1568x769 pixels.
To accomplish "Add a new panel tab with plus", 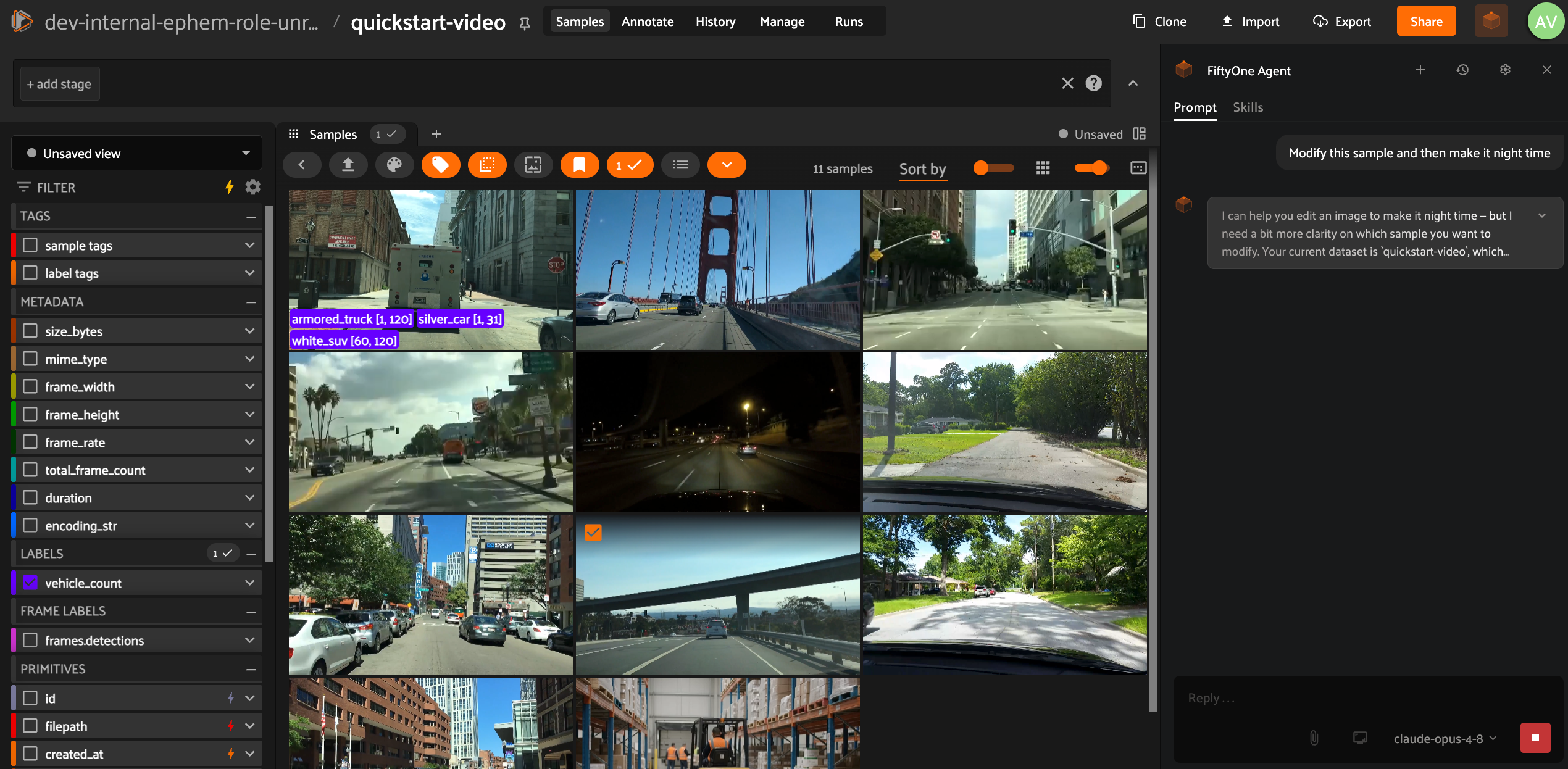I will [436, 134].
